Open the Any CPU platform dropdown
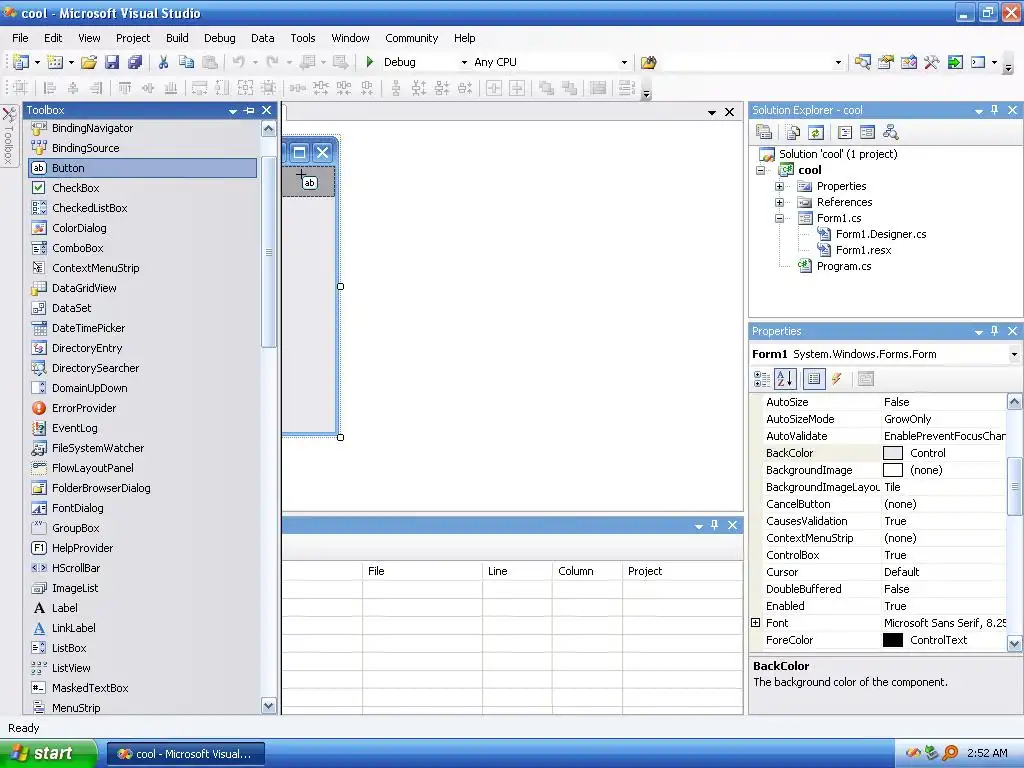1024x768 pixels. tap(624, 63)
